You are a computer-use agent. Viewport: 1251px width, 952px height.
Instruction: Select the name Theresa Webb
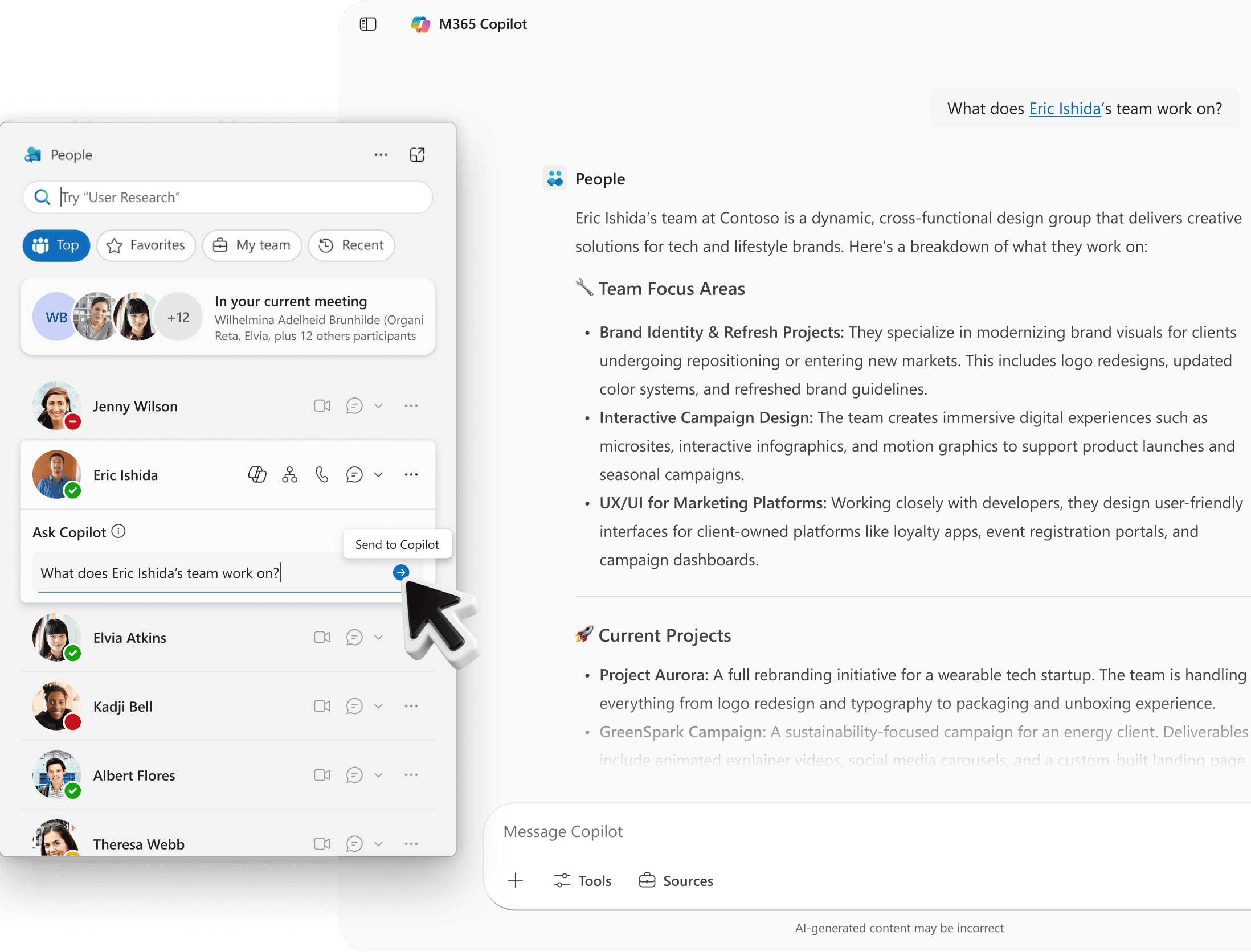click(139, 844)
